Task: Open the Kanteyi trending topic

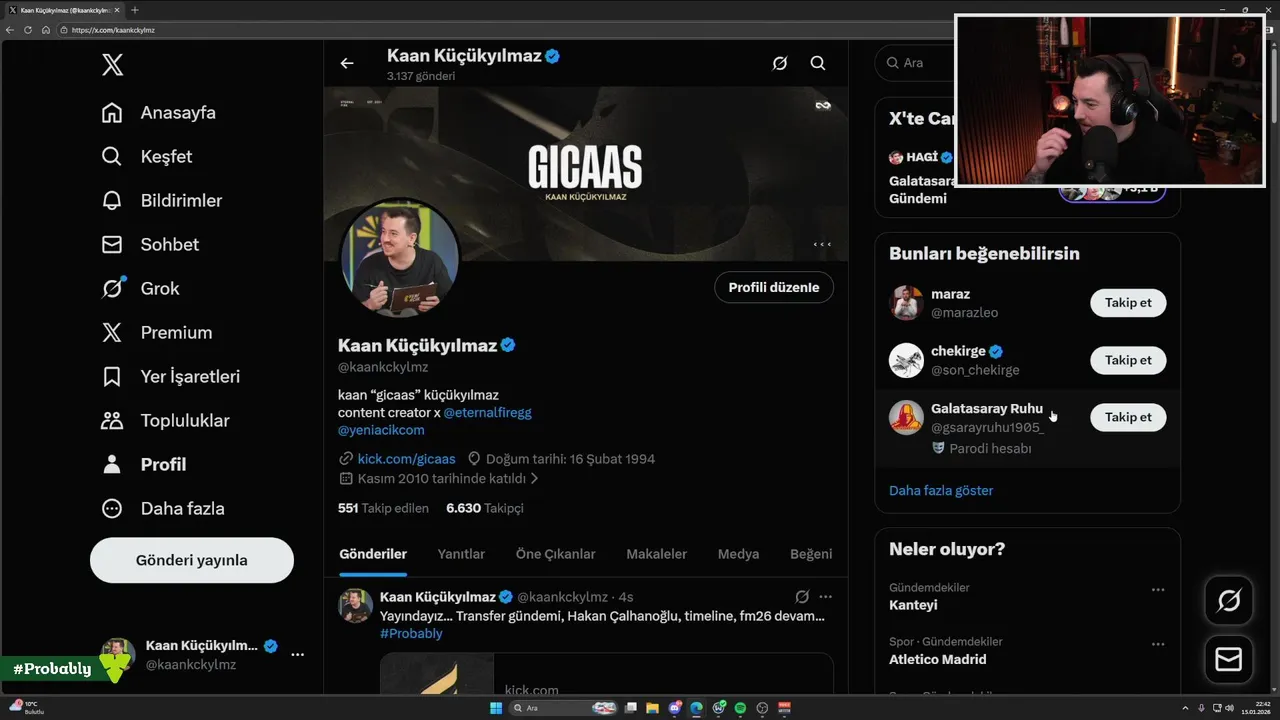Action: 913,605
